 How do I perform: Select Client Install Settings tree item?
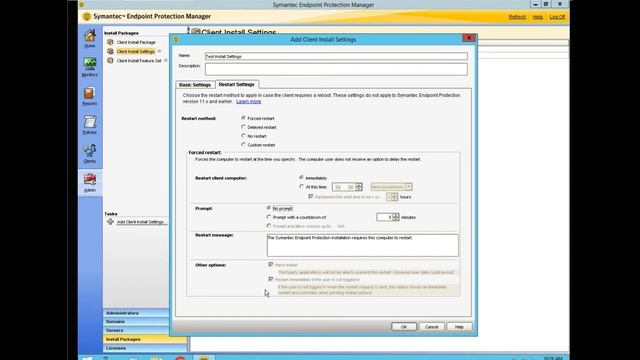(x=136, y=51)
